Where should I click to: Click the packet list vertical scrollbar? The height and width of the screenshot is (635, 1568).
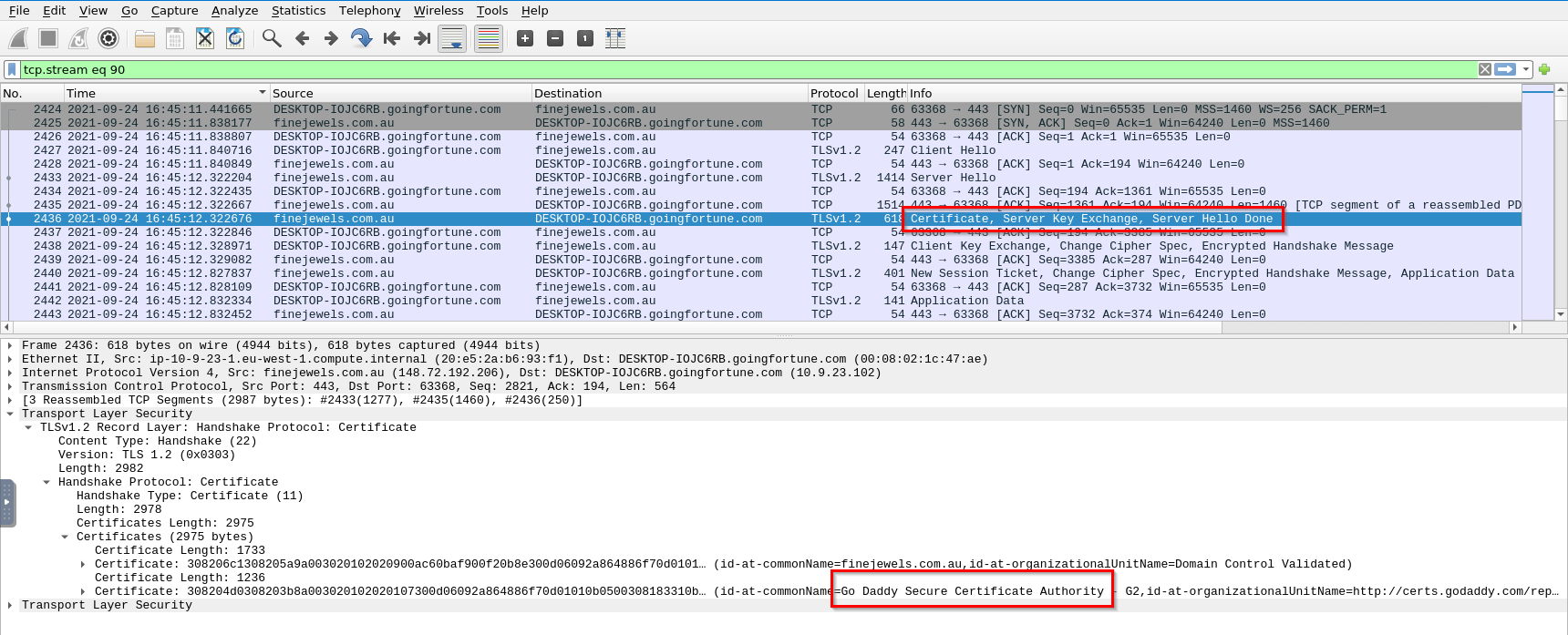(1561, 200)
